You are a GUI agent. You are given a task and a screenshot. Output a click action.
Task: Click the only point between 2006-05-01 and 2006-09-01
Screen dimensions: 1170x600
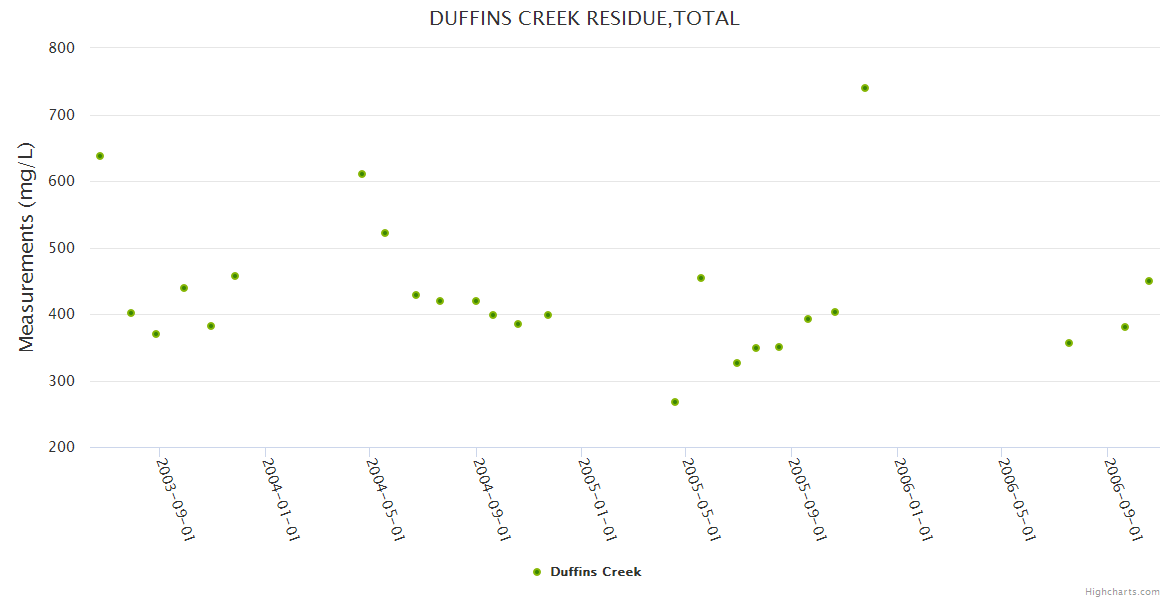tap(1069, 343)
